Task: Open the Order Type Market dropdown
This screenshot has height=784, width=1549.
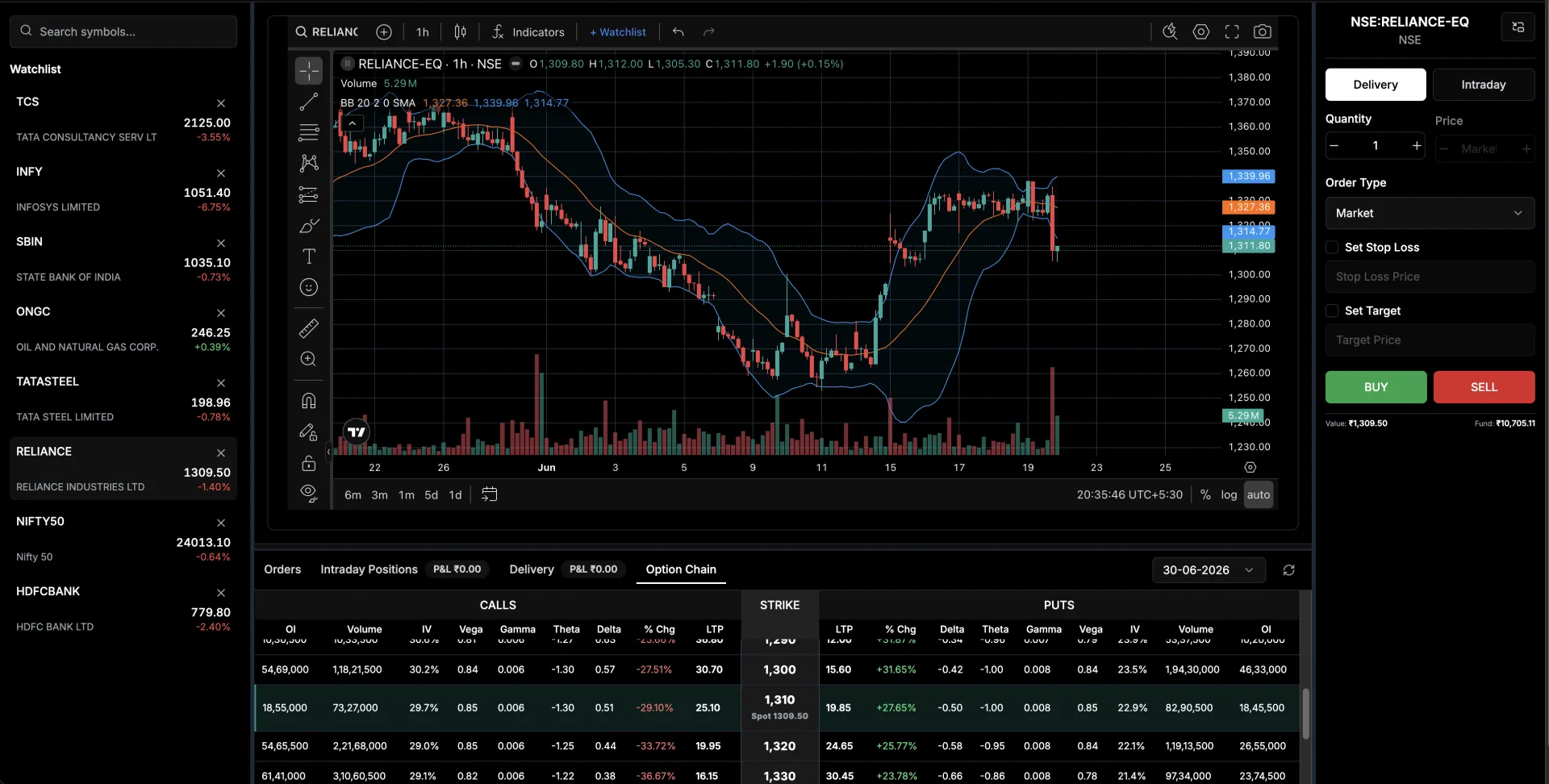Action: (1430, 213)
